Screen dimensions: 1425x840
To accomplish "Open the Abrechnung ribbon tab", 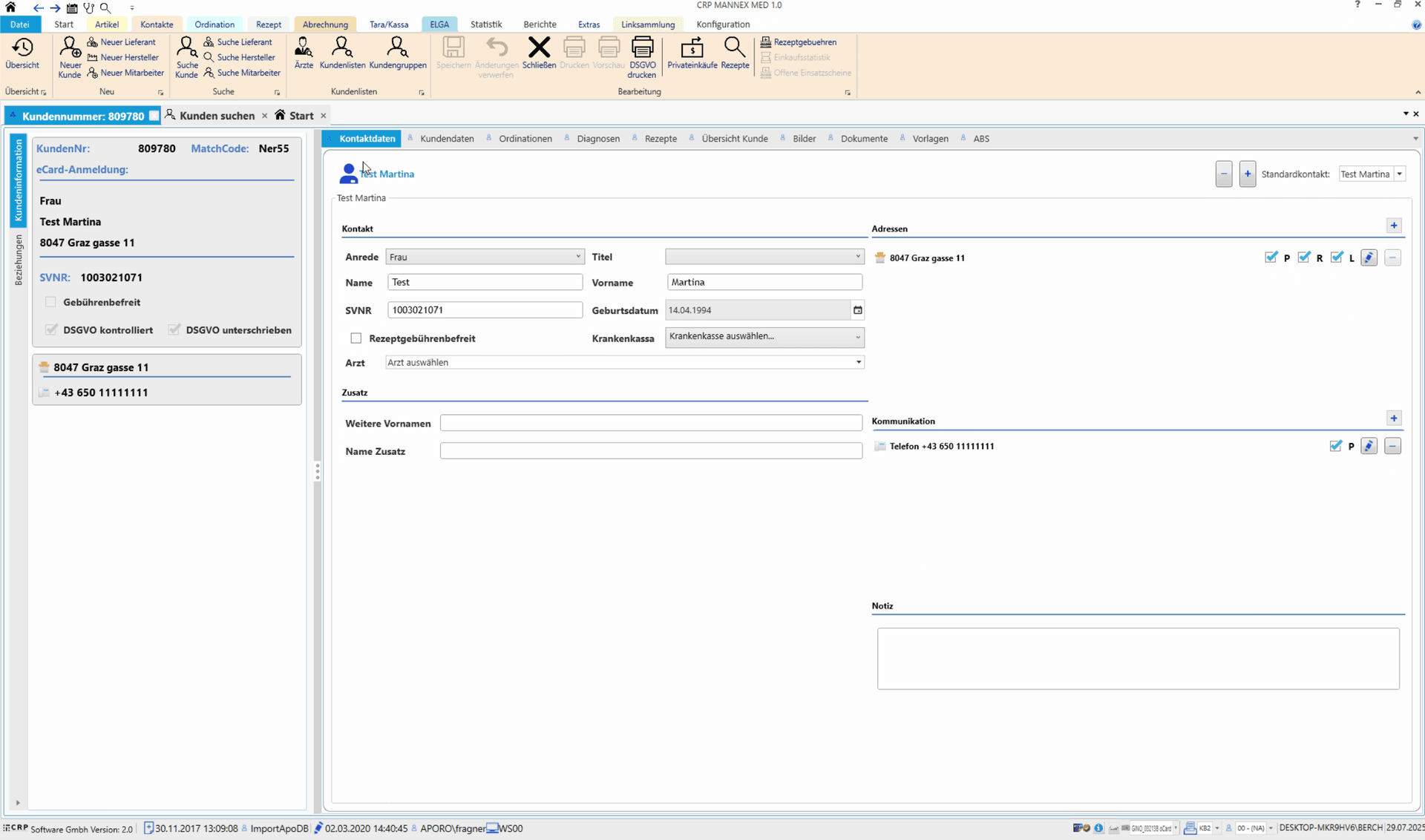I will click(x=325, y=24).
